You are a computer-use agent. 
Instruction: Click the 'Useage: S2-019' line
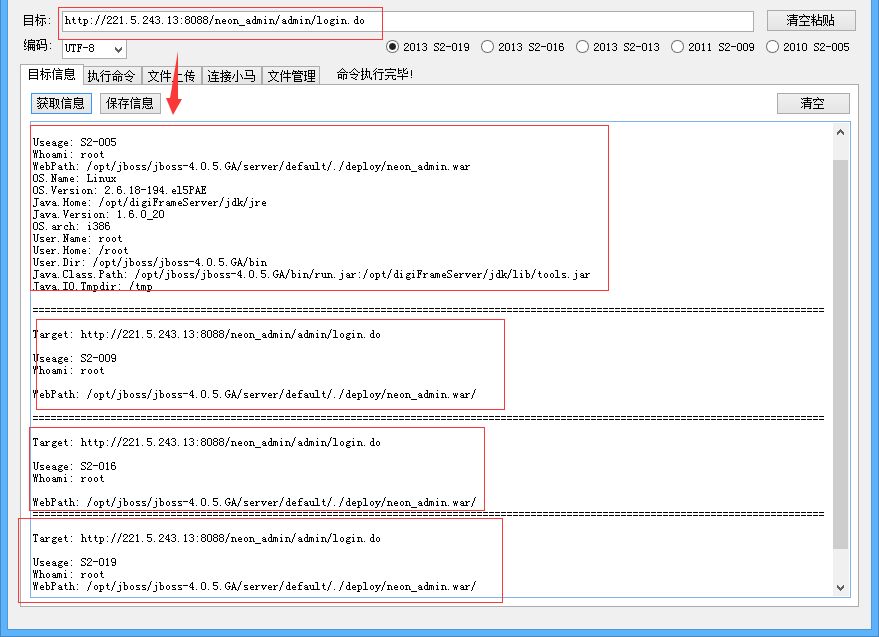pyautogui.click(x=75, y=562)
